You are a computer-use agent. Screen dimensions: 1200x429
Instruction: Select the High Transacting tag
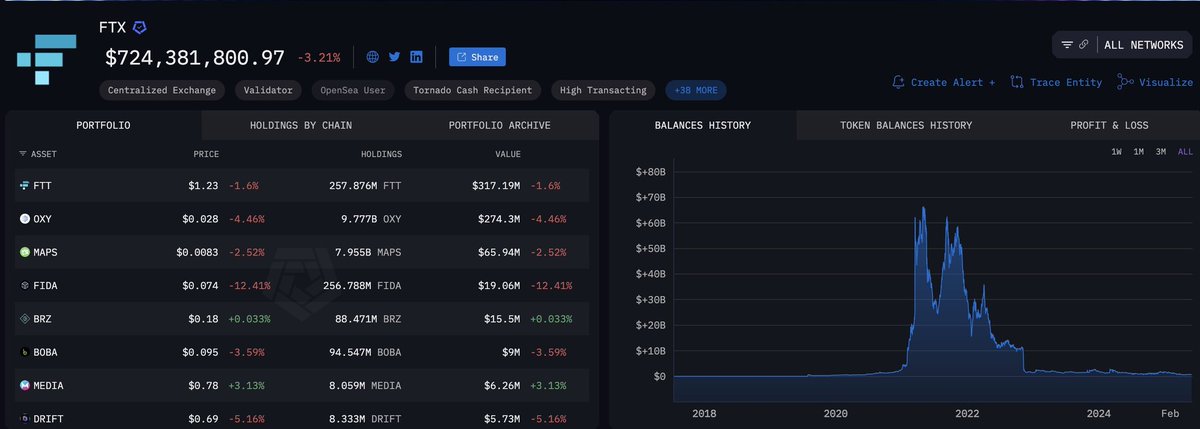pyautogui.click(x=604, y=90)
